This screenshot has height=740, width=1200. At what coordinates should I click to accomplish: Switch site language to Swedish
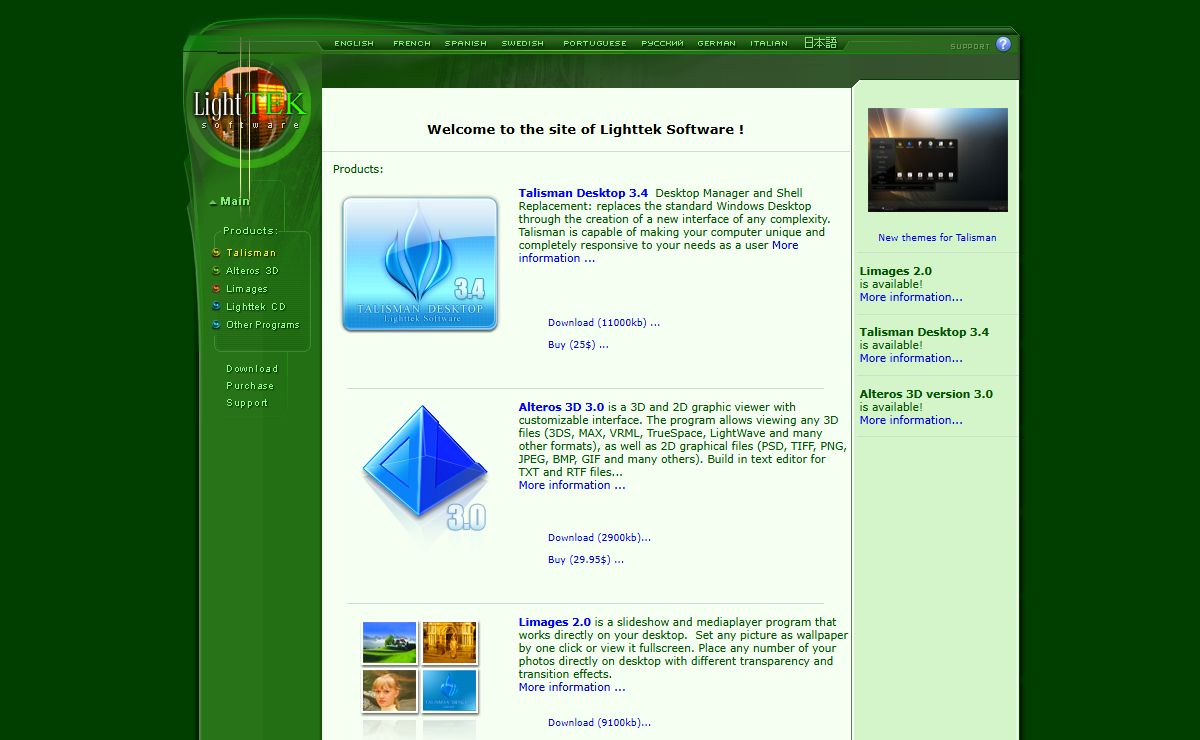click(523, 44)
